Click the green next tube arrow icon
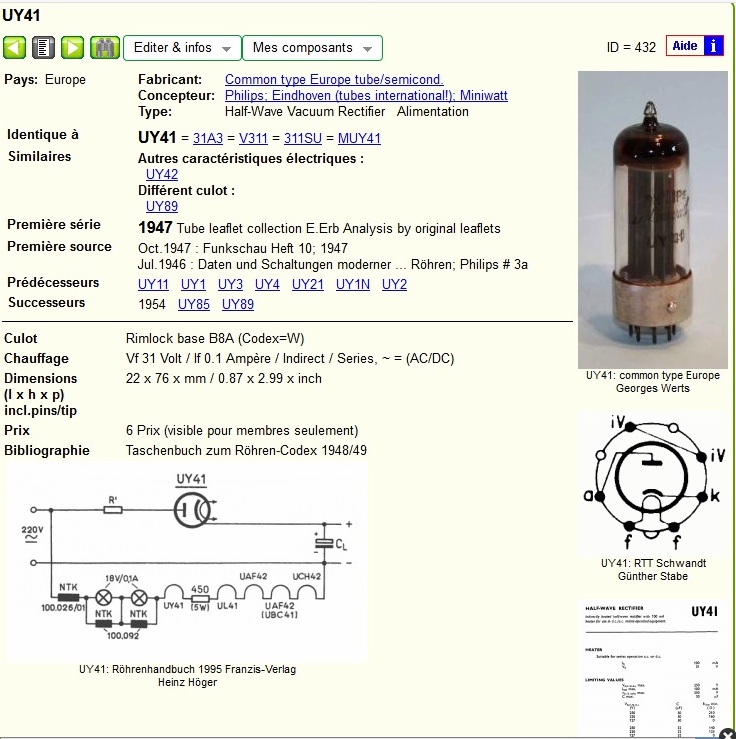736x739 pixels. pyautogui.click(x=72, y=47)
